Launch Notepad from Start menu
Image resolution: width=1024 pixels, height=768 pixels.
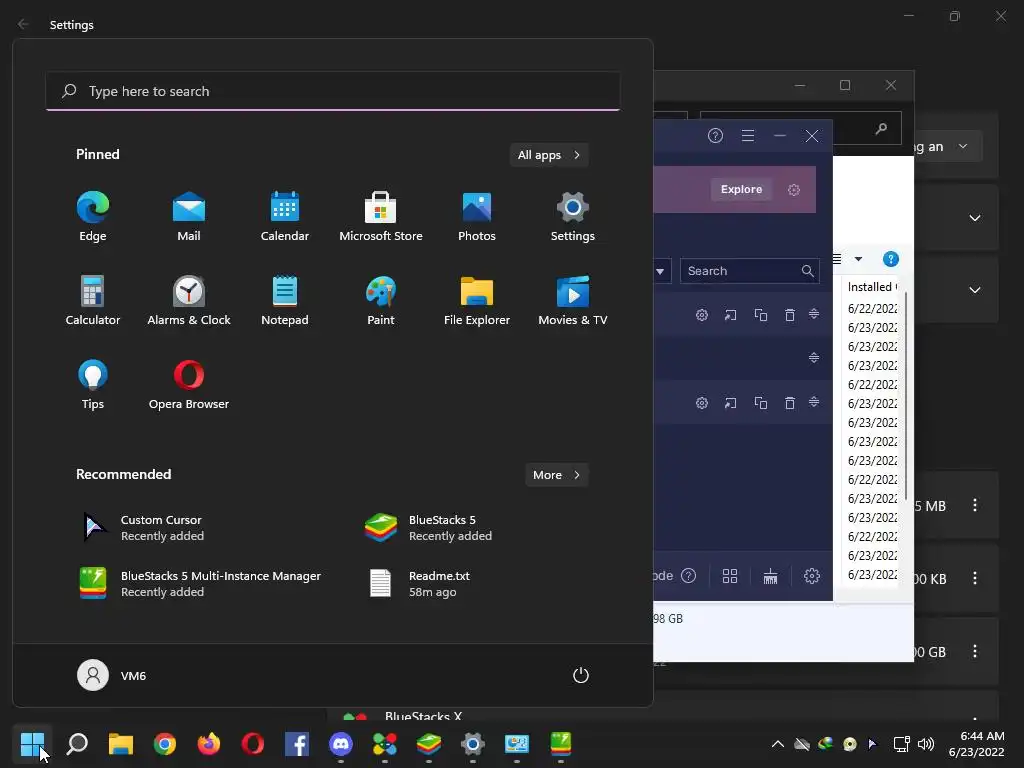[285, 301]
